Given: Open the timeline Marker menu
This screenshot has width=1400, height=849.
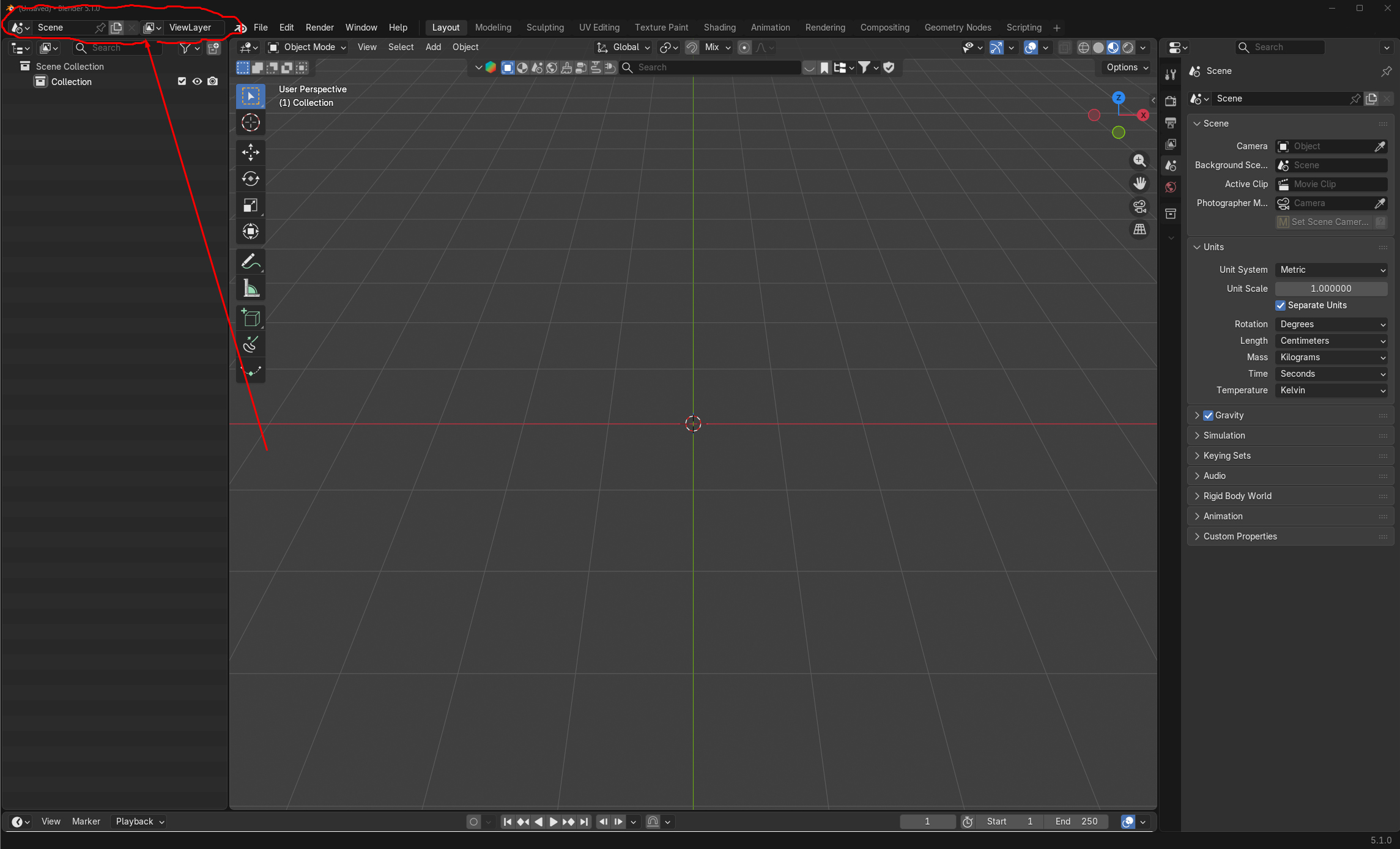Looking at the screenshot, I should click(x=86, y=821).
